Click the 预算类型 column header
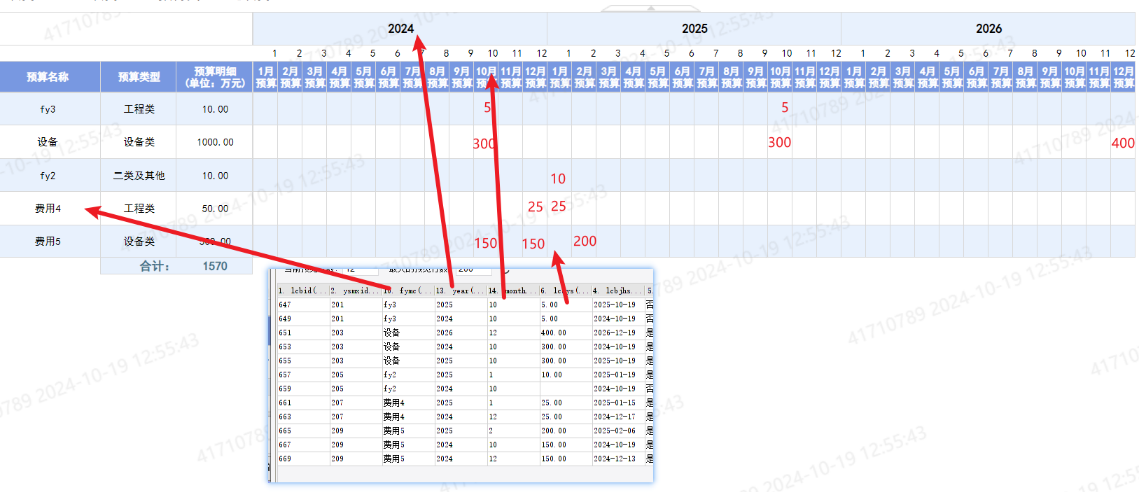 (x=138, y=76)
